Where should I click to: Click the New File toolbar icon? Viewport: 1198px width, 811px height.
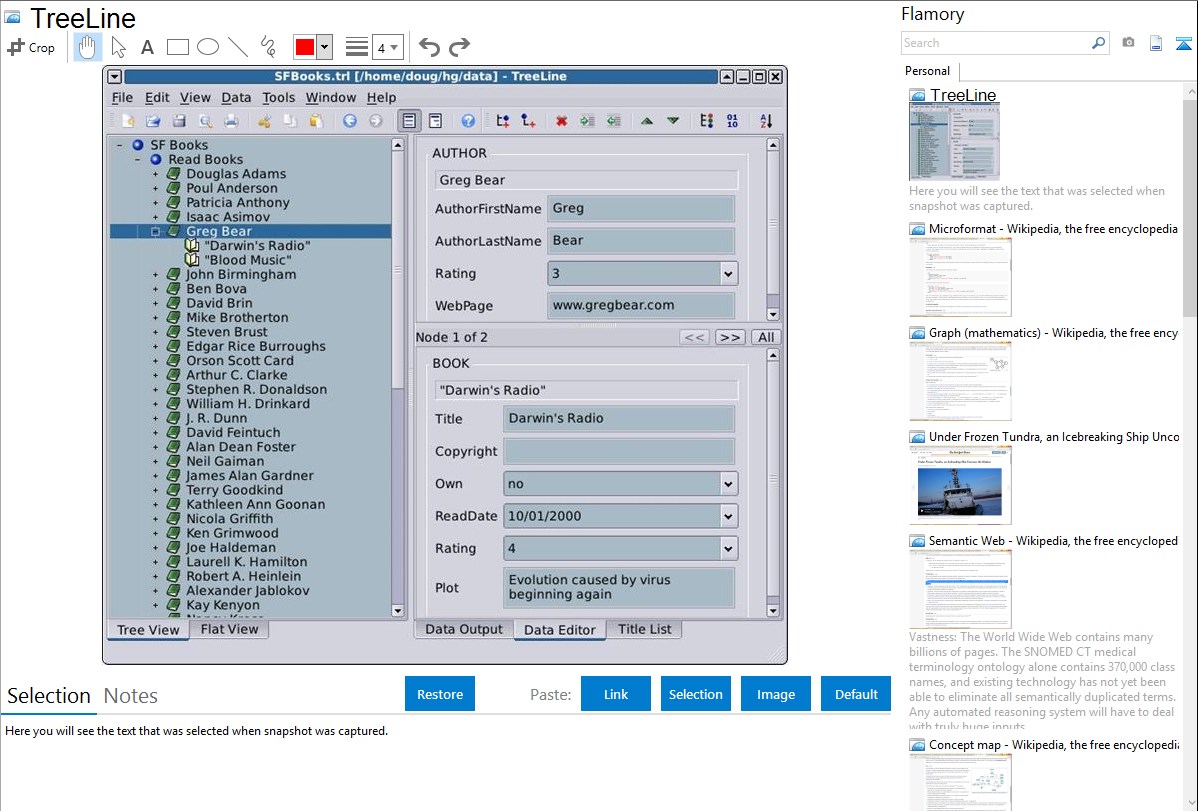click(x=128, y=121)
